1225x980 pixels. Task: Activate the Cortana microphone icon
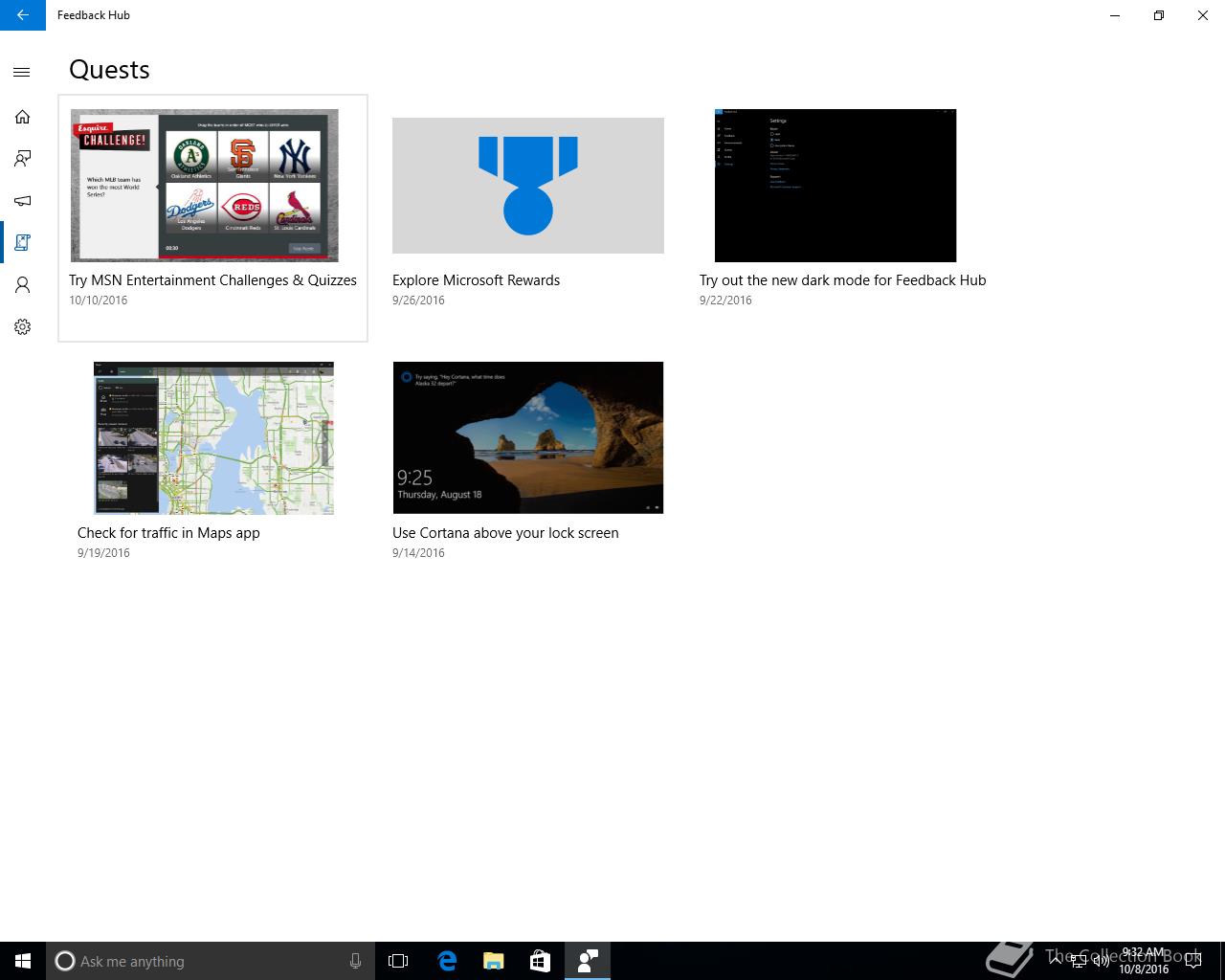pyautogui.click(x=355, y=961)
